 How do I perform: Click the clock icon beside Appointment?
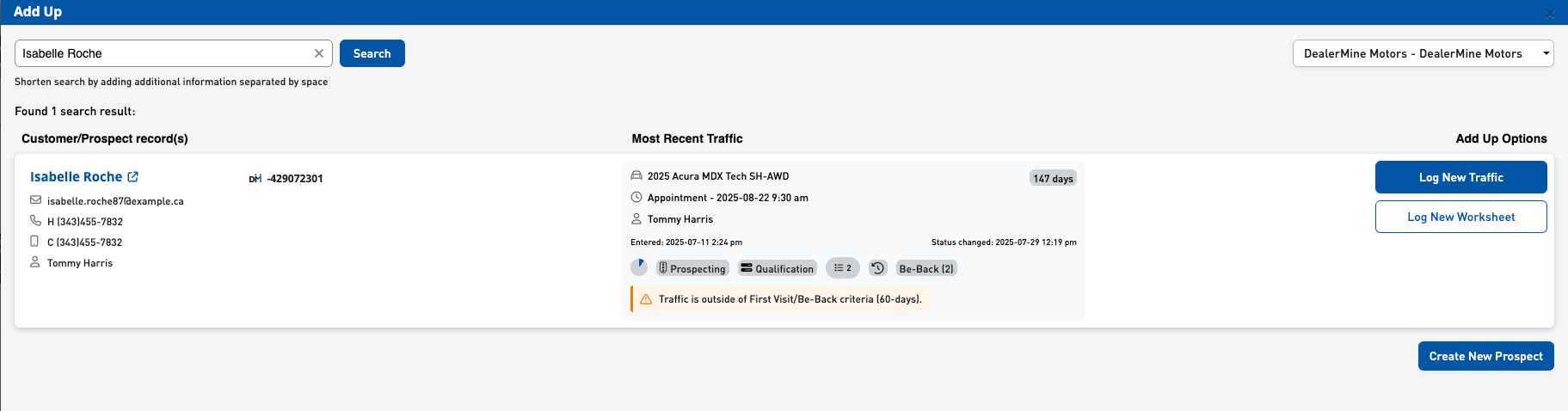[x=636, y=197]
